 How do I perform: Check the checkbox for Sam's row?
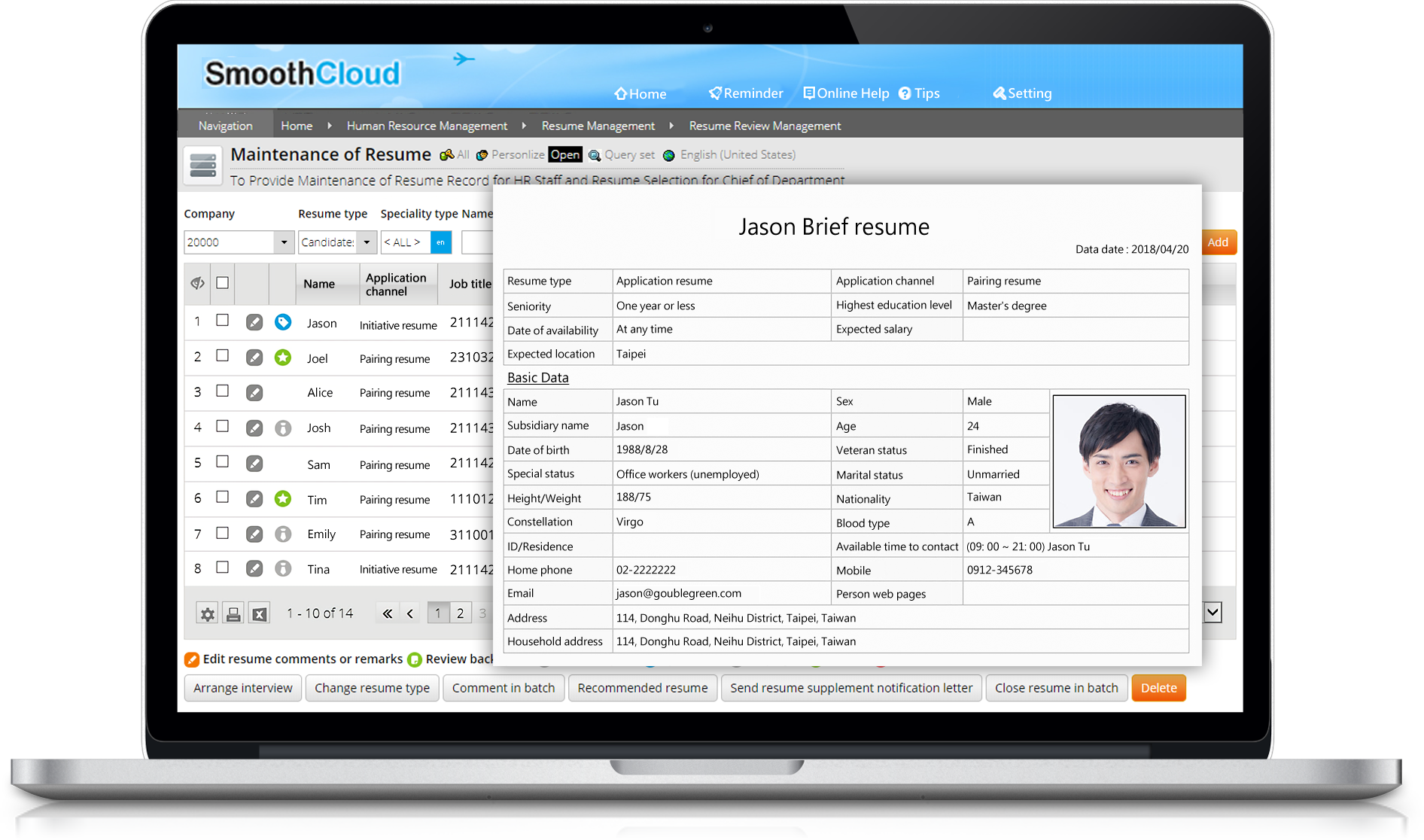222,461
